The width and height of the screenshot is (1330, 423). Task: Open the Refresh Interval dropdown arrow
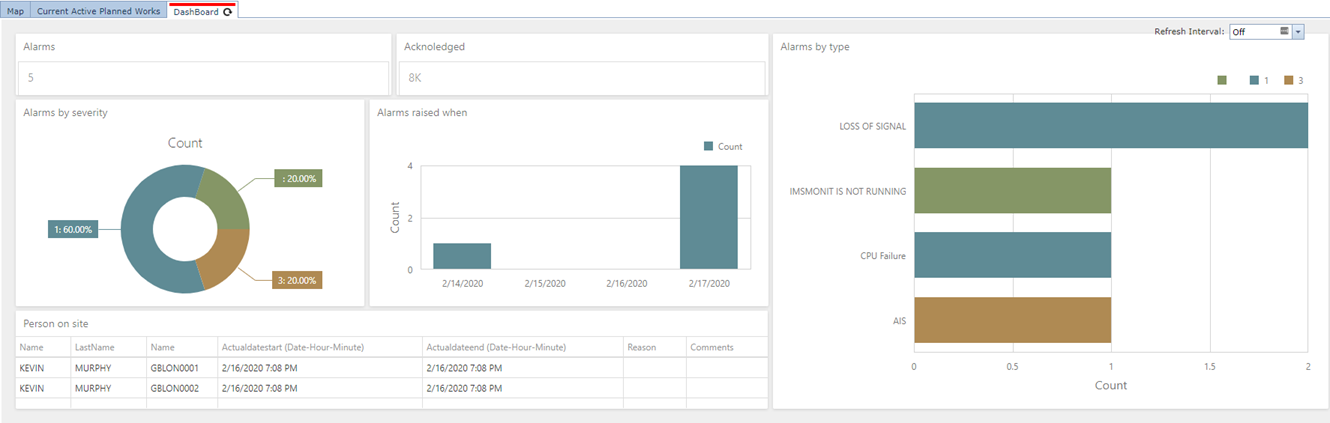coord(1298,32)
